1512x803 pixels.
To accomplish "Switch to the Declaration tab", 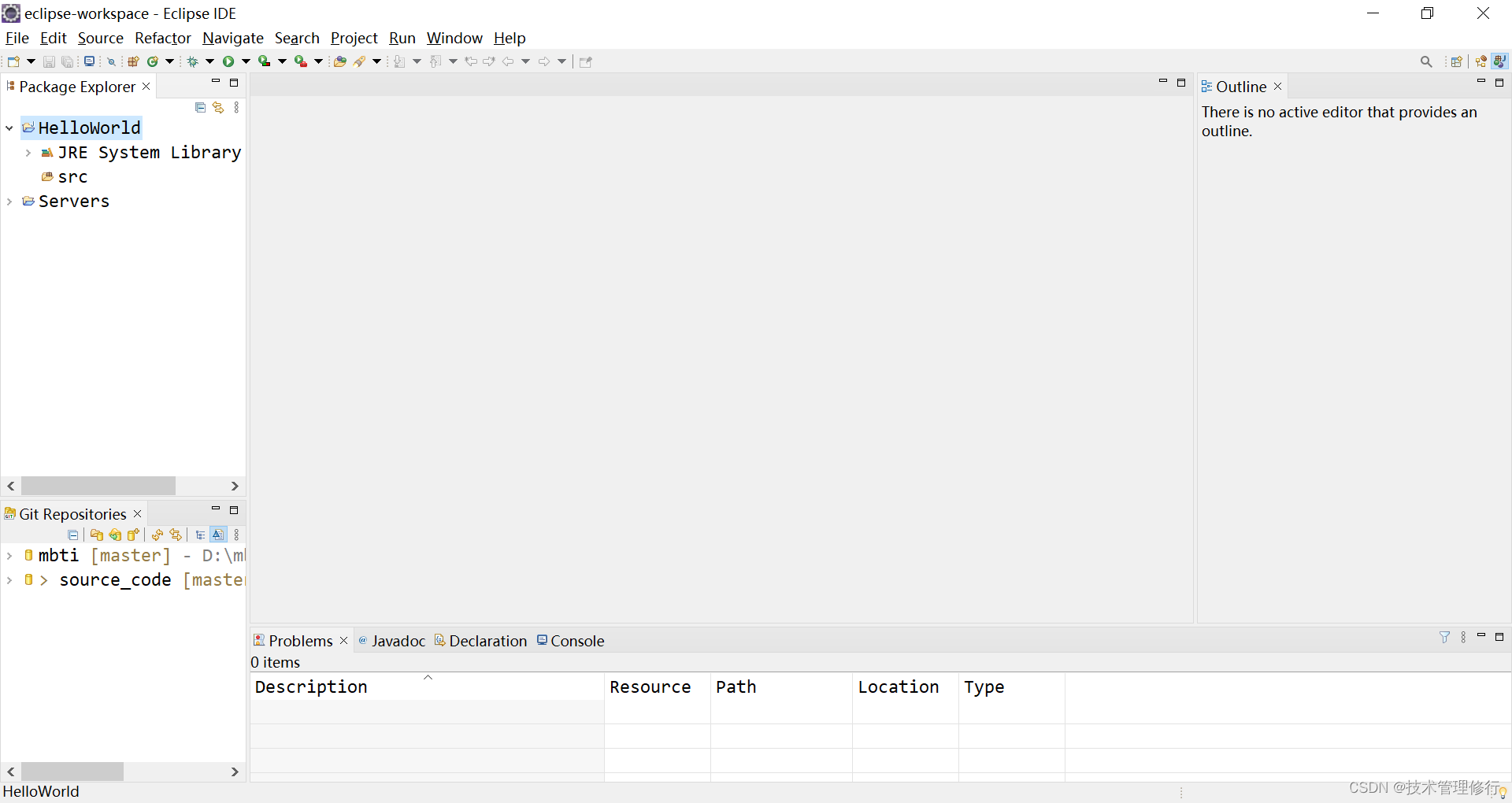I will [480, 641].
